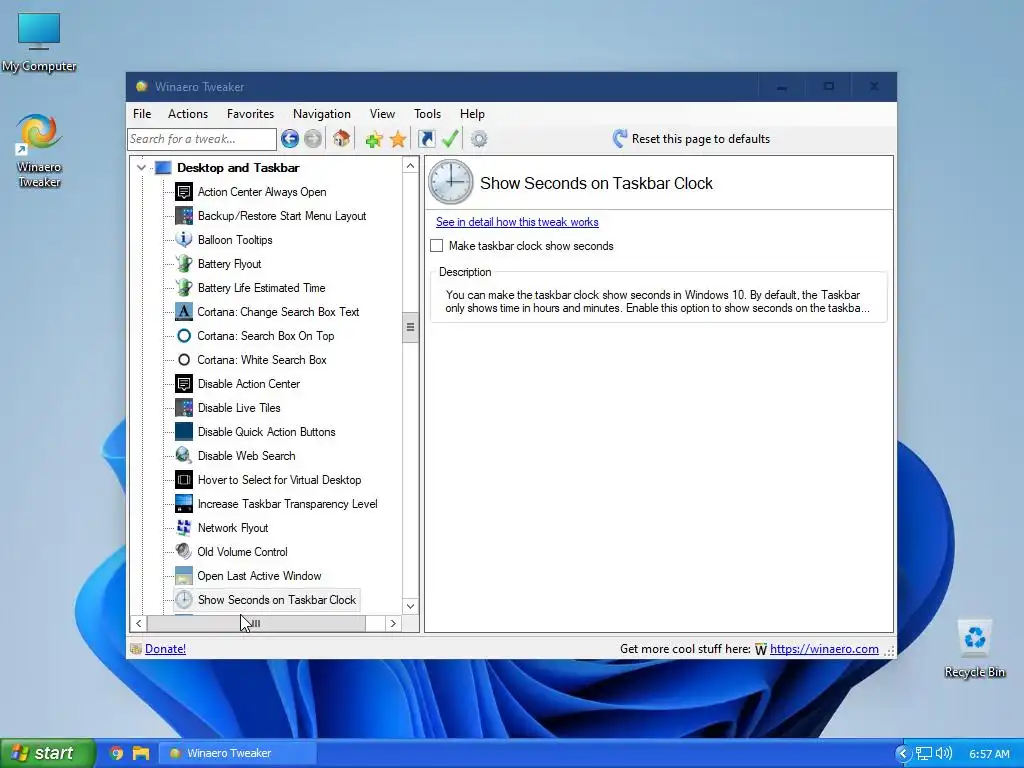Open the View menu
The height and width of the screenshot is (768, 1024).
[382, 114]
